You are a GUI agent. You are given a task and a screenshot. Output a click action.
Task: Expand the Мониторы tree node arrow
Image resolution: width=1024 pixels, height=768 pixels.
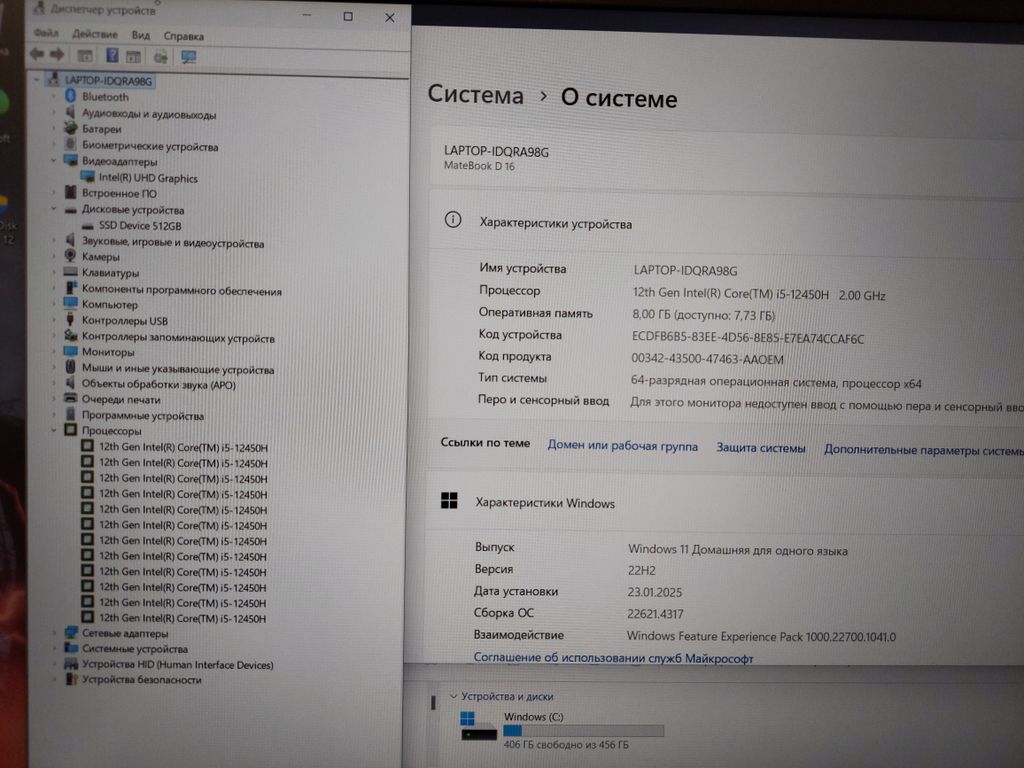coord(54,351)
